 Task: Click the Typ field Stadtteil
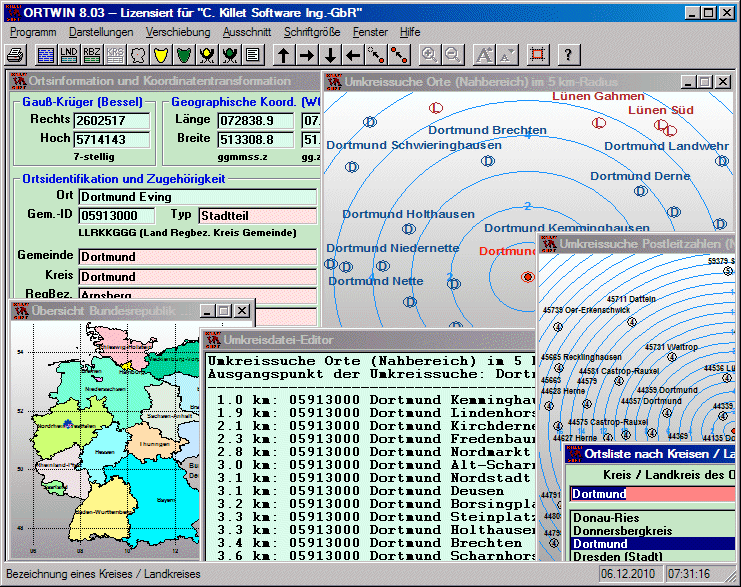pos(258,216)
